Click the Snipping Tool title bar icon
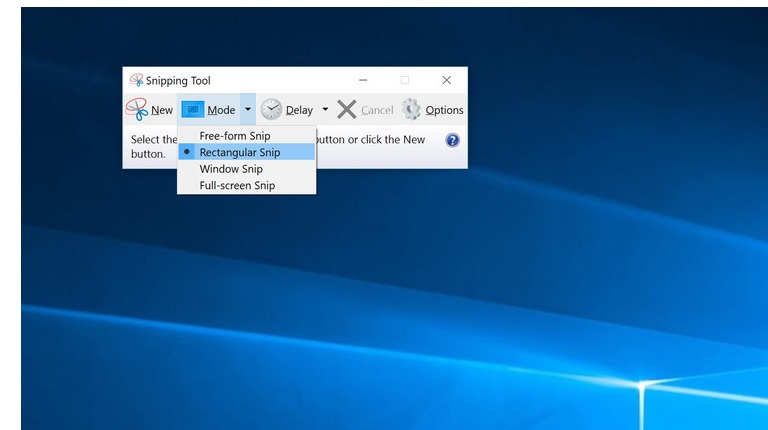Screen dimensions: 768x430 136,80
